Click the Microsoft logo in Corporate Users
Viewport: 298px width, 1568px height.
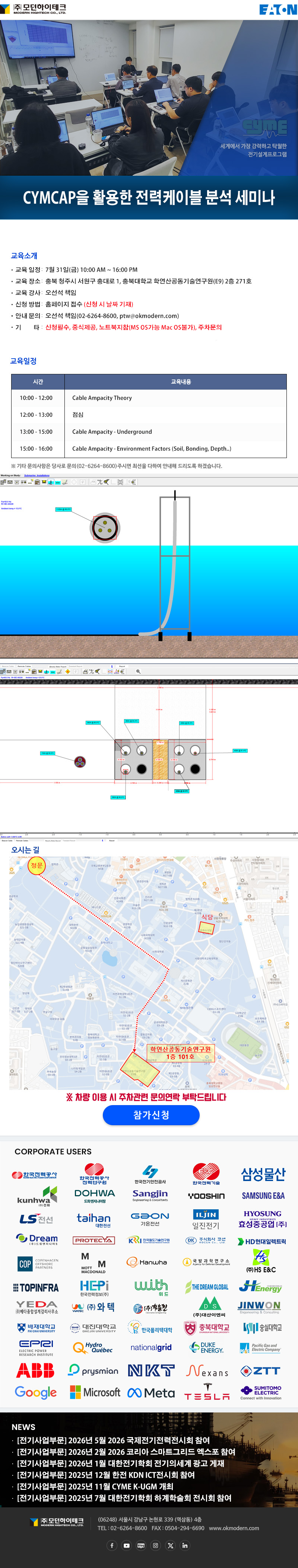point(95,1392)
